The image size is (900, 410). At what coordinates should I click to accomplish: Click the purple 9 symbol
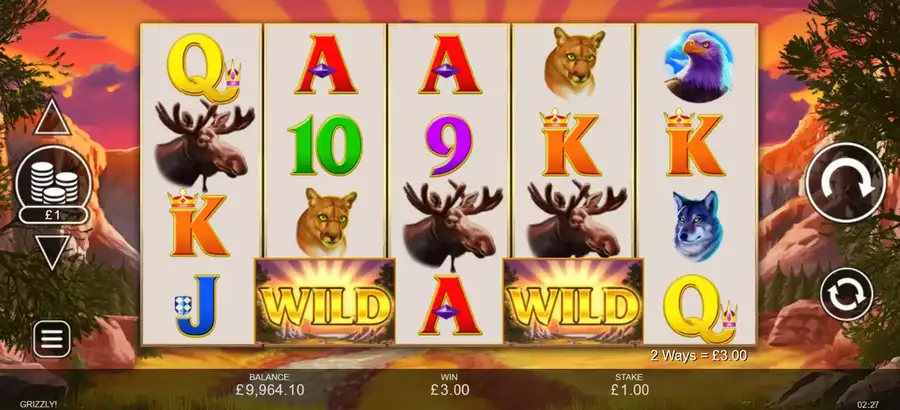[449, 145]
